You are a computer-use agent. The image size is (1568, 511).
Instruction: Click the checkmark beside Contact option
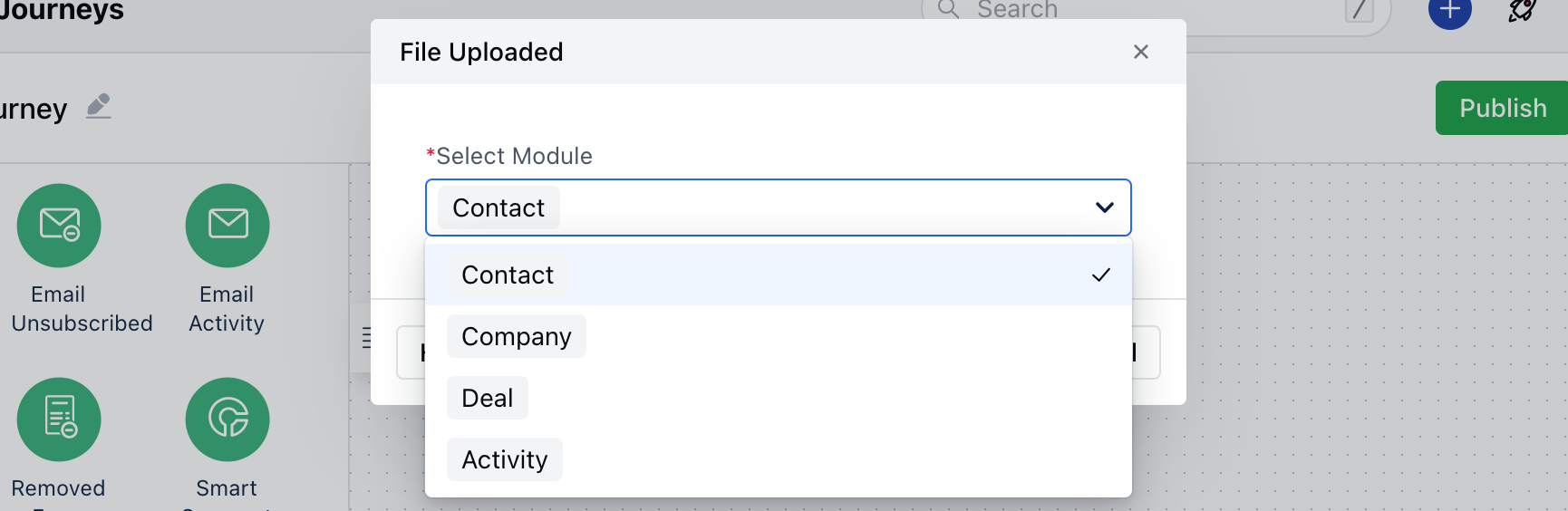1101,275
